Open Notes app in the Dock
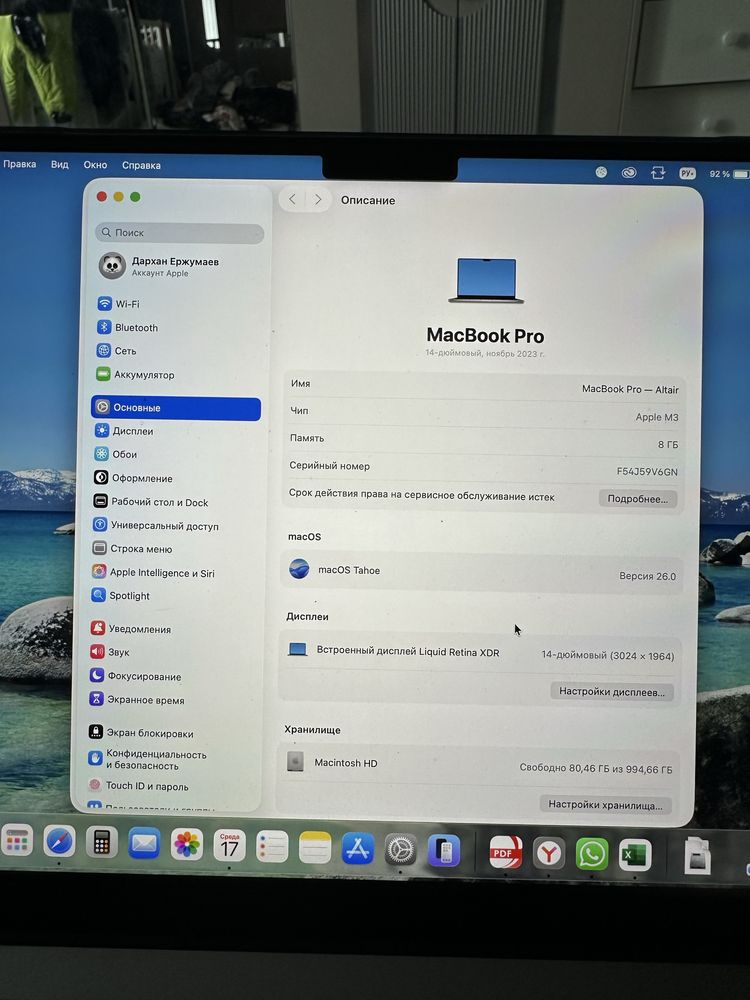 pyautogui.click(x=315, y=848)
